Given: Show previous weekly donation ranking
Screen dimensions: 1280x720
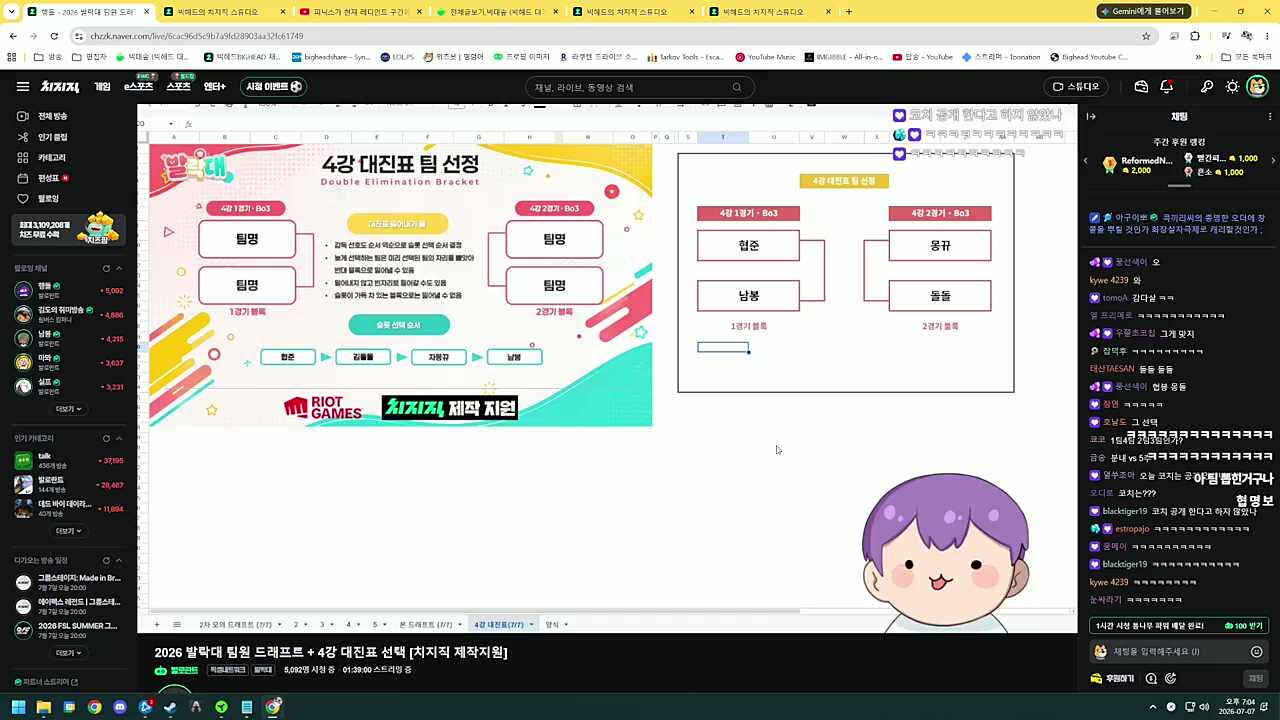Looking at the screenshot, I should click(1086, 160).
